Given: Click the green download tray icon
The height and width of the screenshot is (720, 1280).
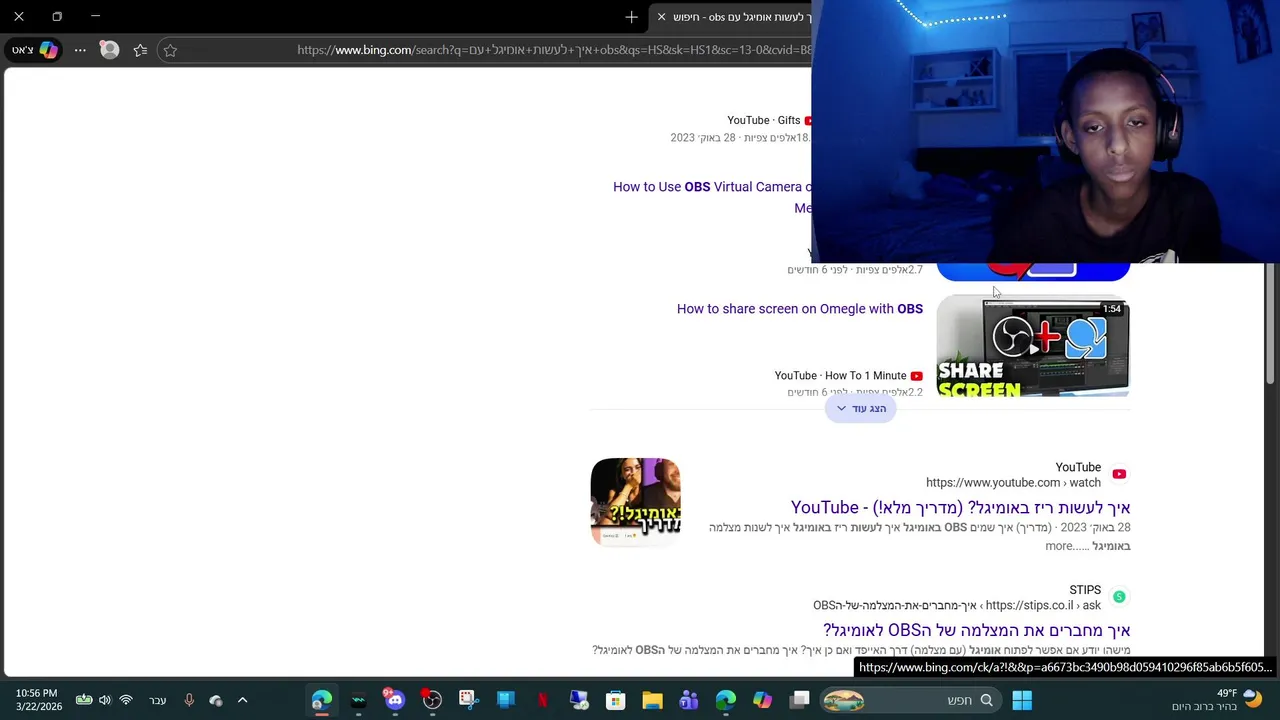Looking at the screenshot, I should 84,700.
